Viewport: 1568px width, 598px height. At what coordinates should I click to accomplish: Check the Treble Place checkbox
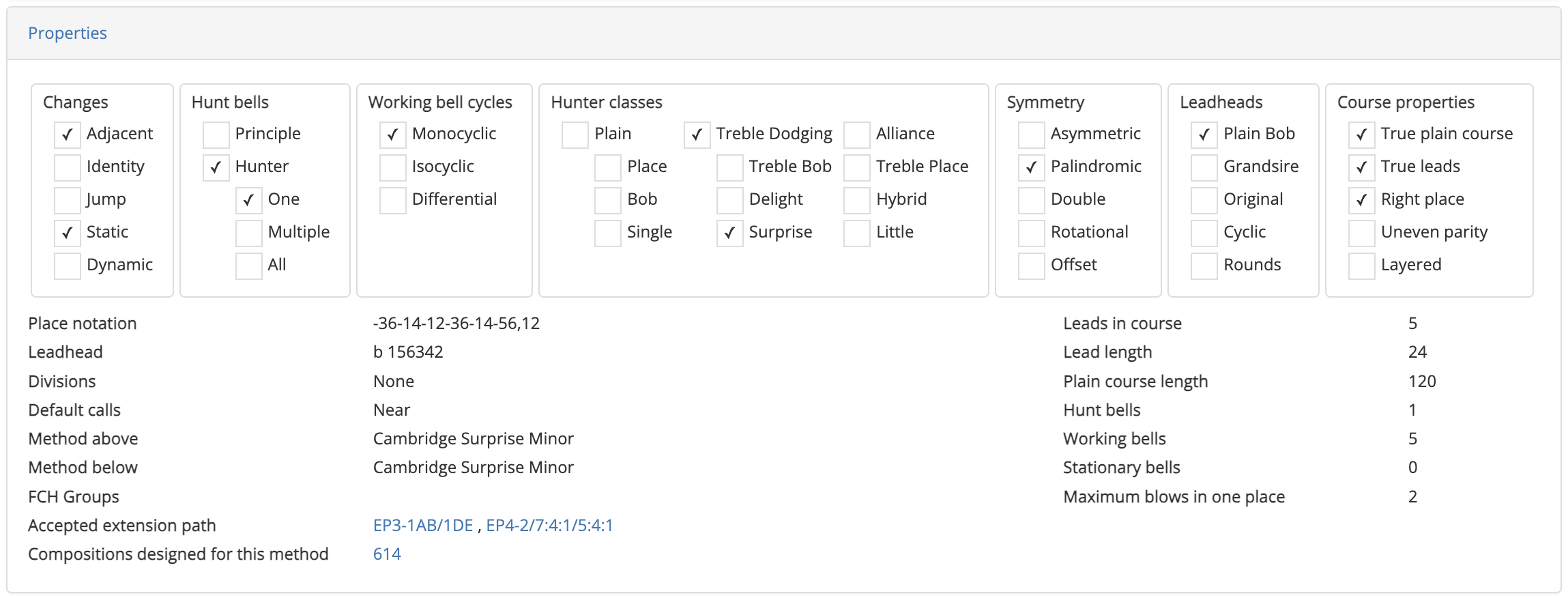click(x=857, y=167)
